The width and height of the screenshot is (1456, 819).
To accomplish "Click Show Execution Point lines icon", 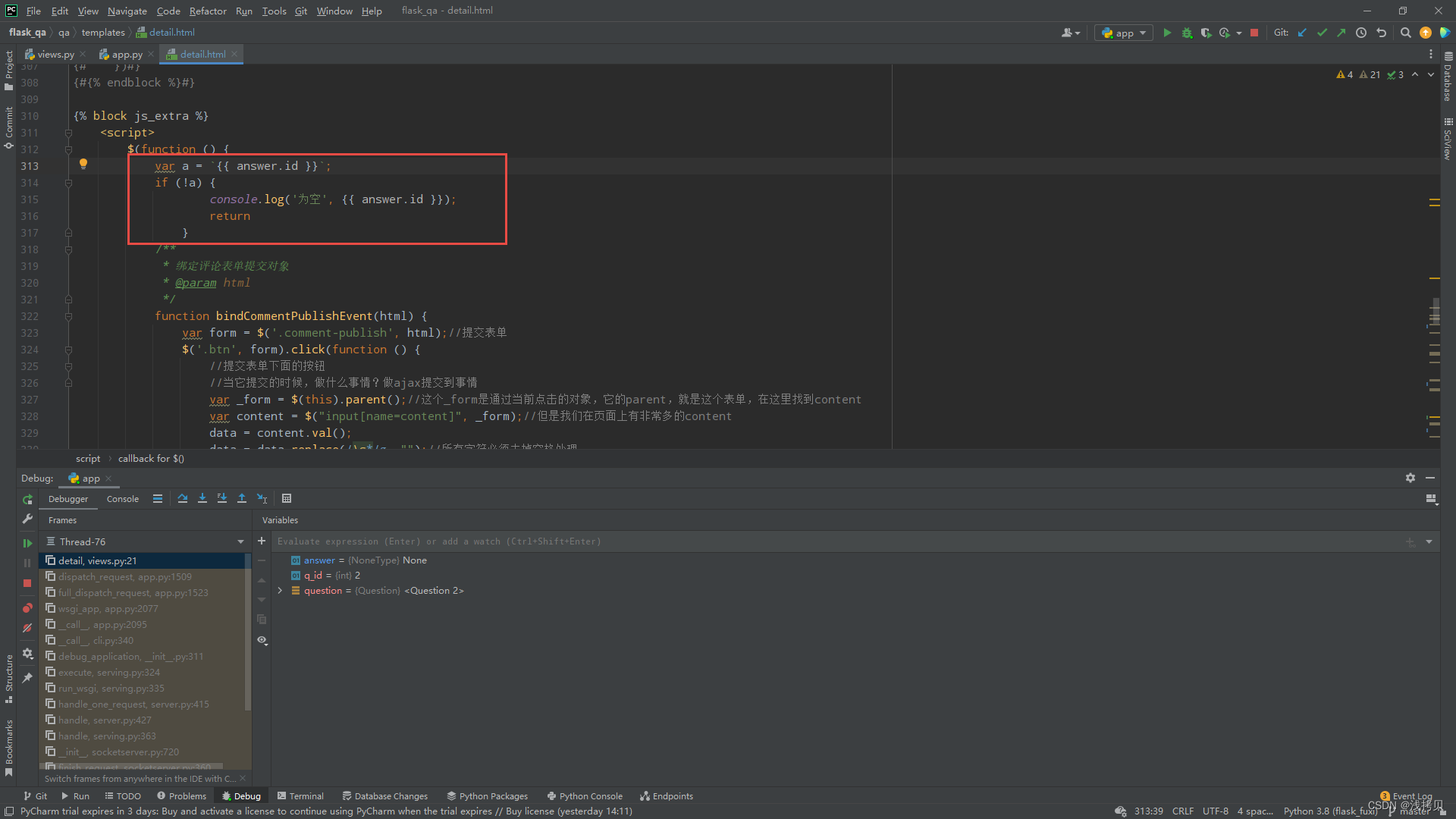I will coord(158,498).
